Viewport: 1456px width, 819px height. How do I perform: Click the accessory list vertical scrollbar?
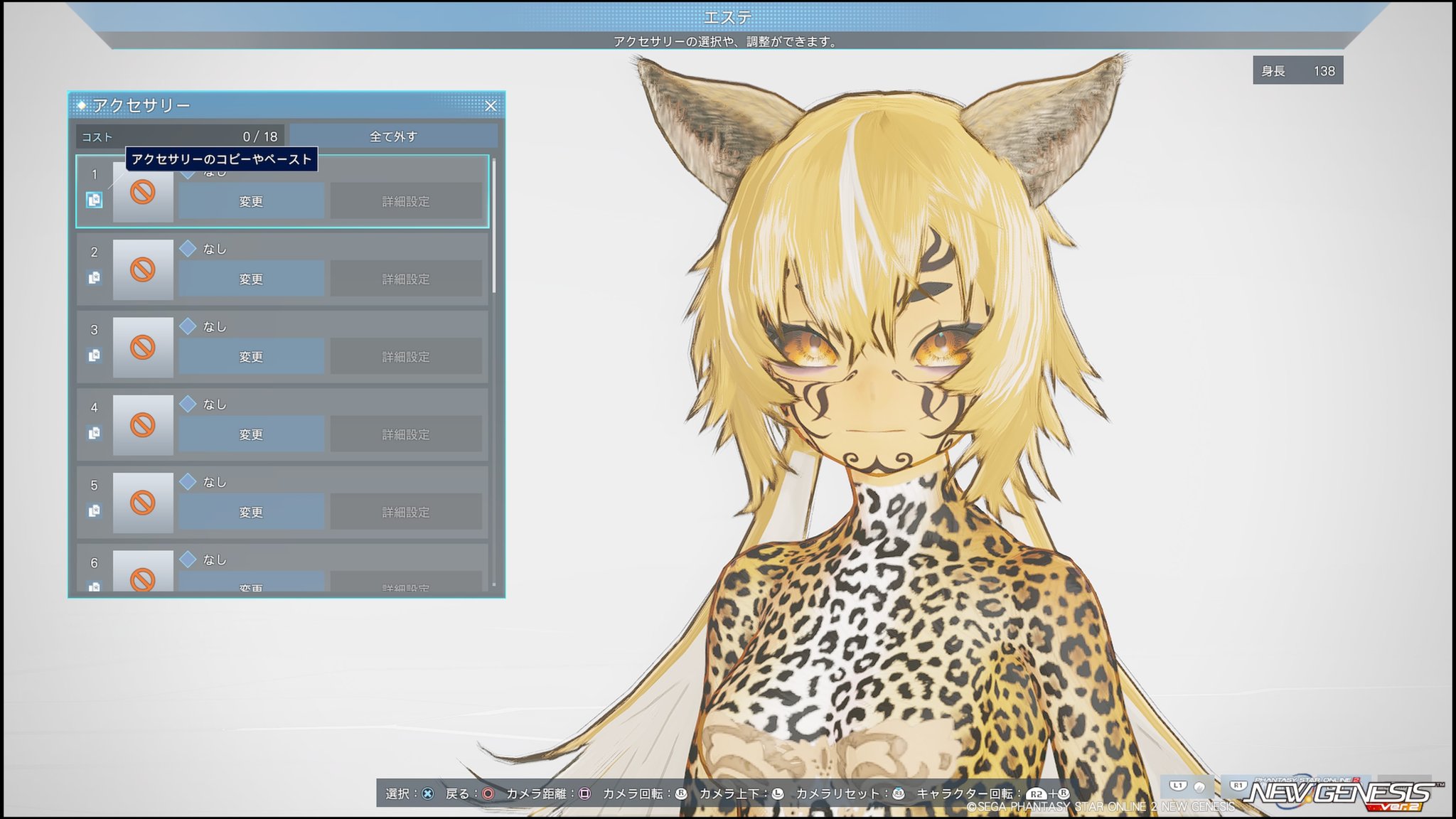(494, 226)
